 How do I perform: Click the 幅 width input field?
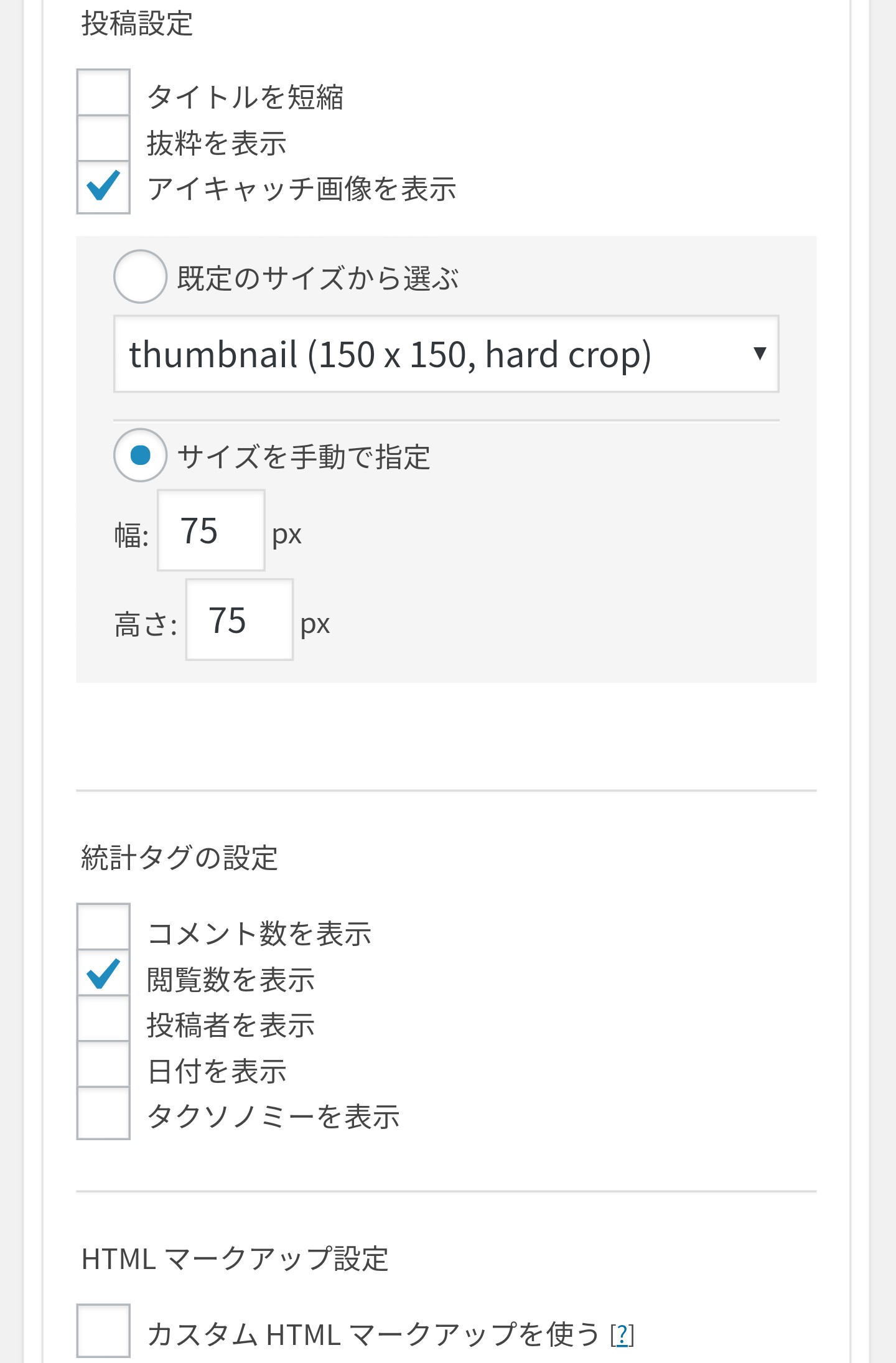pos(211,531)
